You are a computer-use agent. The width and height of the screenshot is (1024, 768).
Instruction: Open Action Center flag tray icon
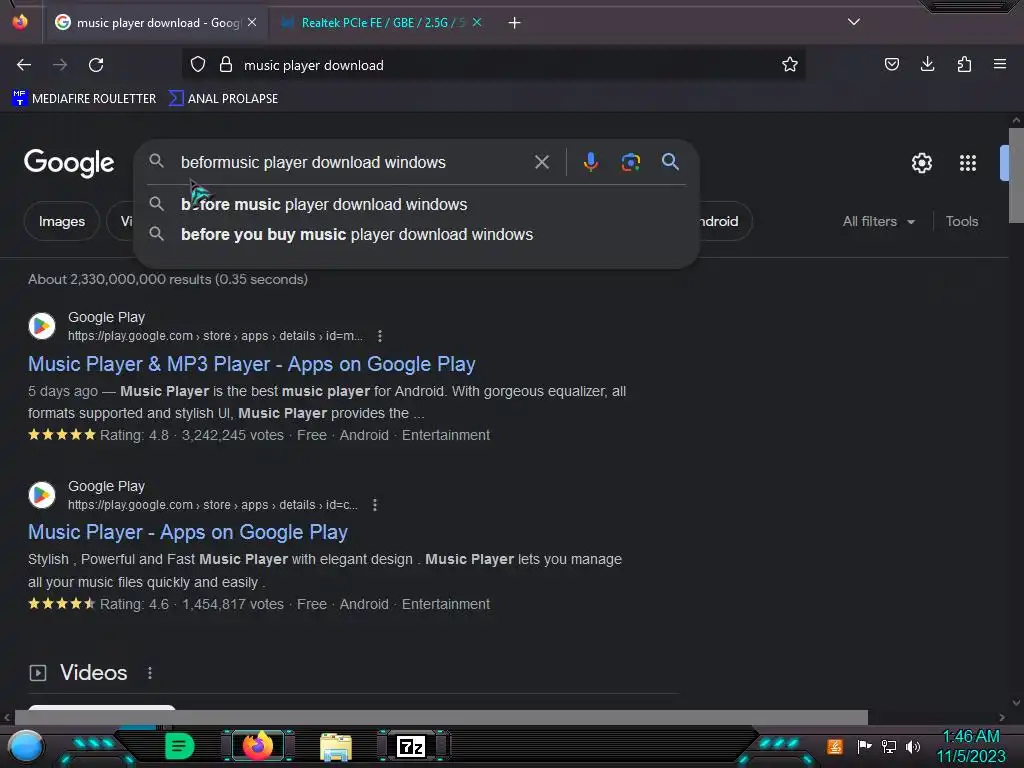click(865, 746)
